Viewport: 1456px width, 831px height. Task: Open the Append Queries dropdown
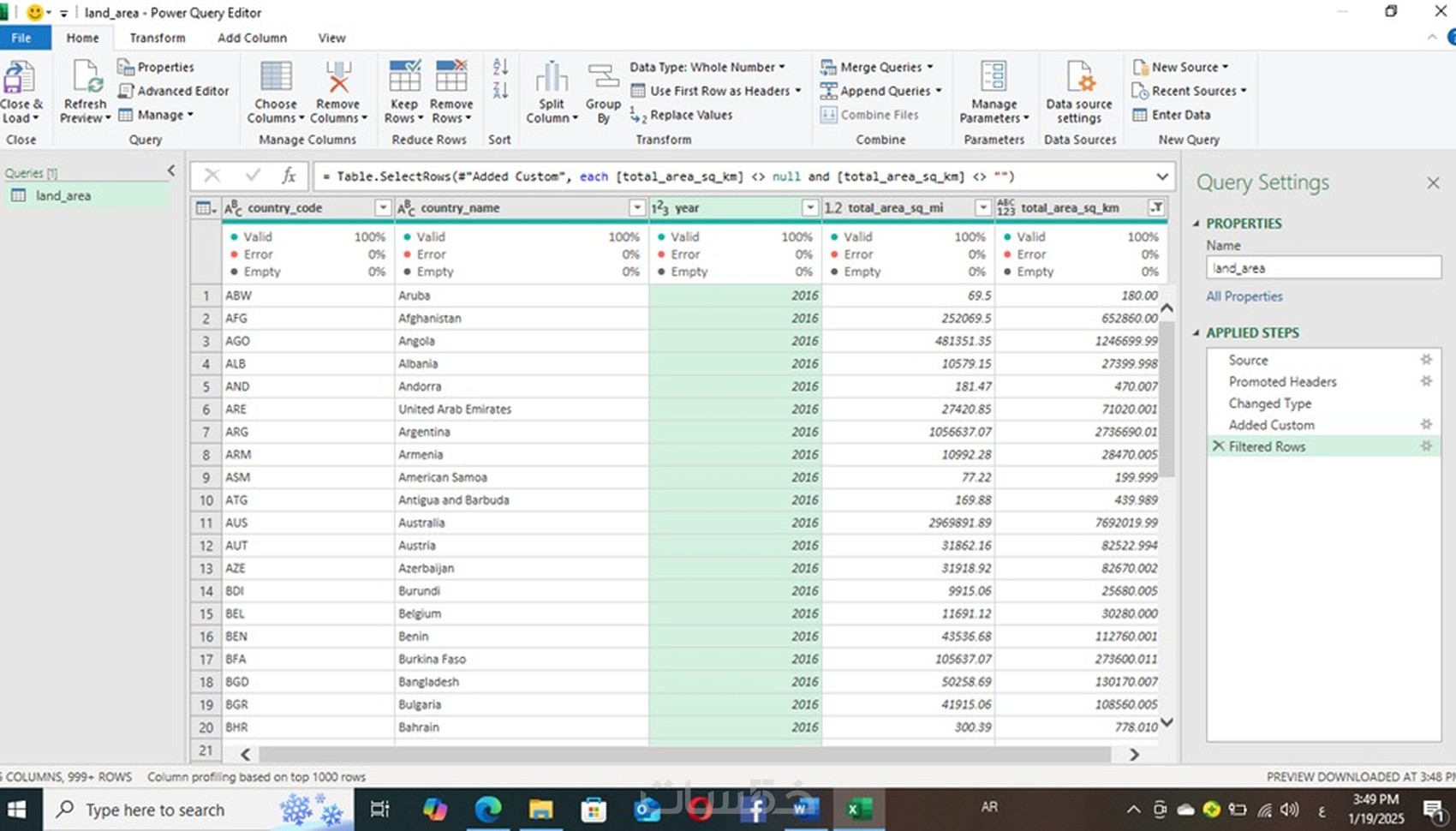coord(881,91)
